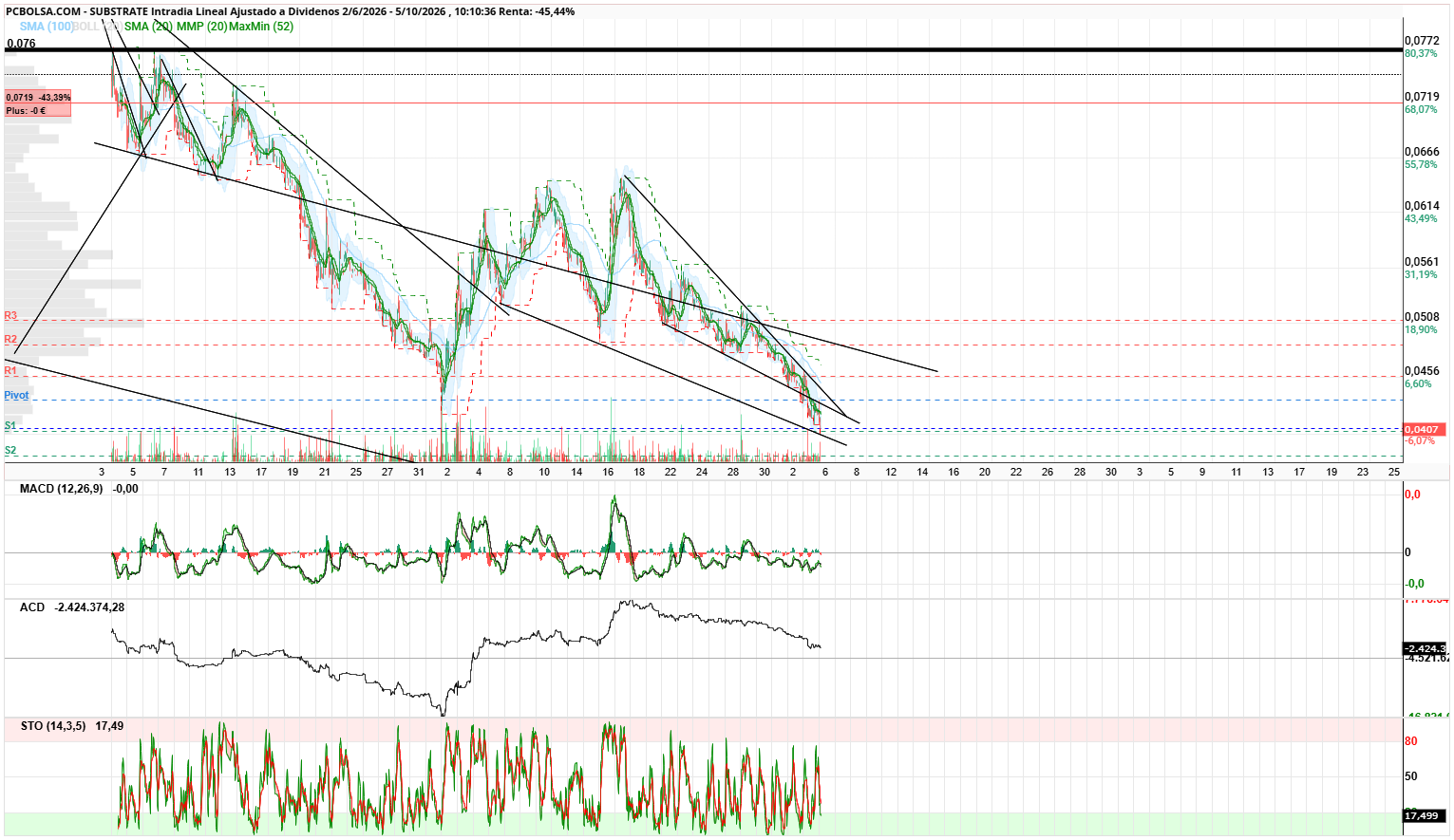Screen dimensions: 1454x840
Task: Click the 'Plus: -0 €' label
Action: [x=26, y=111]
